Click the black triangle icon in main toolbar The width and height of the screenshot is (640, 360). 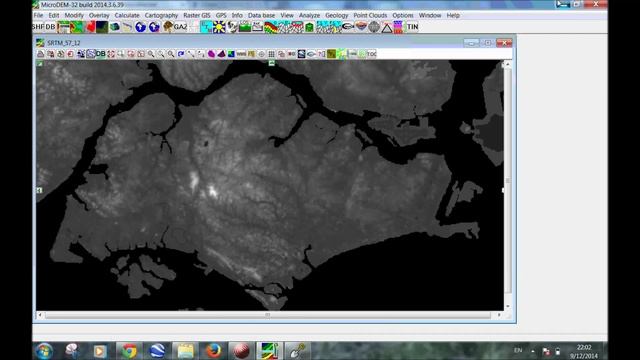[x=387, y=27]
